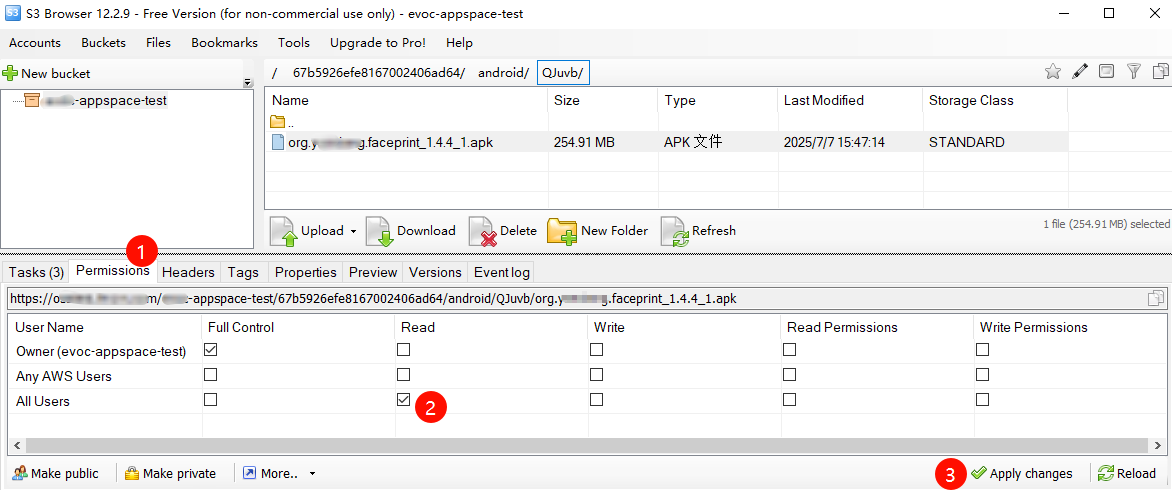Enable Read Permissions for All Users
Image resolution: width=1172 pixels, height=490 pixels.
(789, 400)
